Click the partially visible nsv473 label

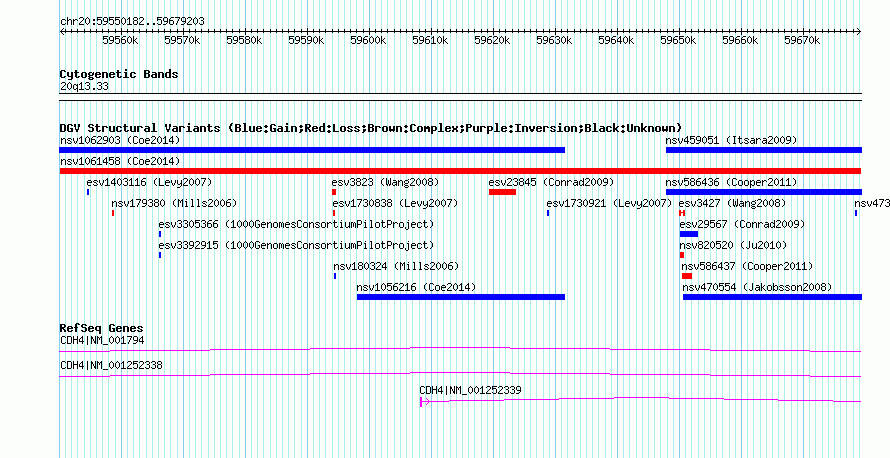(x=871, y=203)
